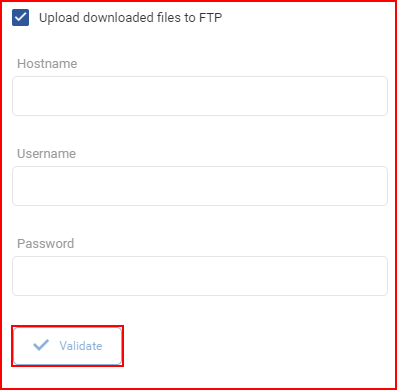Click the word Validate on the button

(81, 346)
